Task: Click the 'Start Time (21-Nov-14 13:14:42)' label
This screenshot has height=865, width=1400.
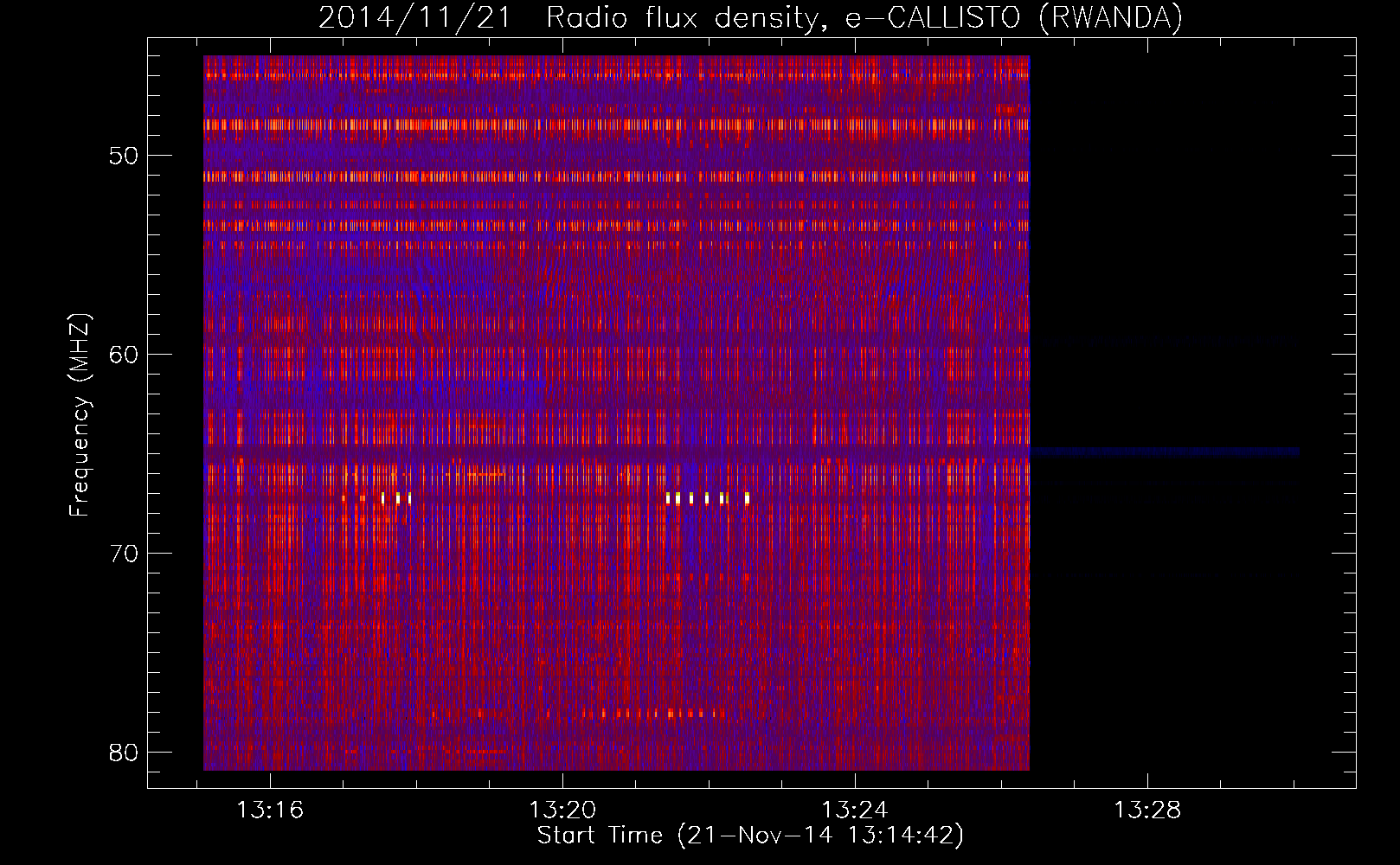Action: click(x=750, y=836)
